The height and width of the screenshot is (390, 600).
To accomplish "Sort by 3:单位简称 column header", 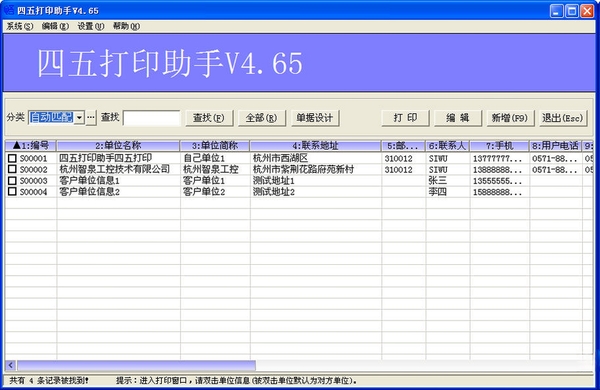I will (x=215, y=146).
